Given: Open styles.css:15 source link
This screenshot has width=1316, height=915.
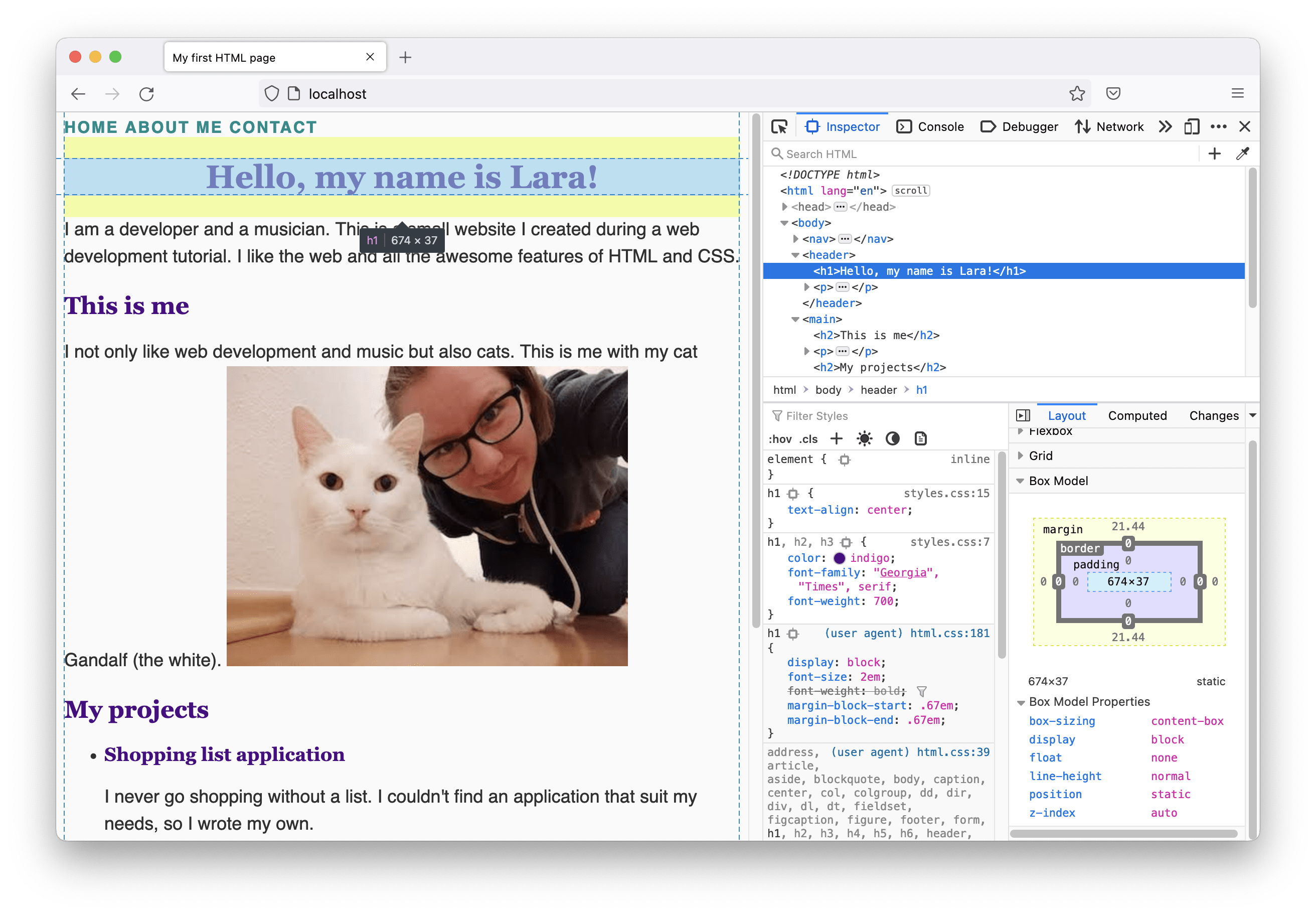Looking at the screenshot, I should tap(947, 493).
